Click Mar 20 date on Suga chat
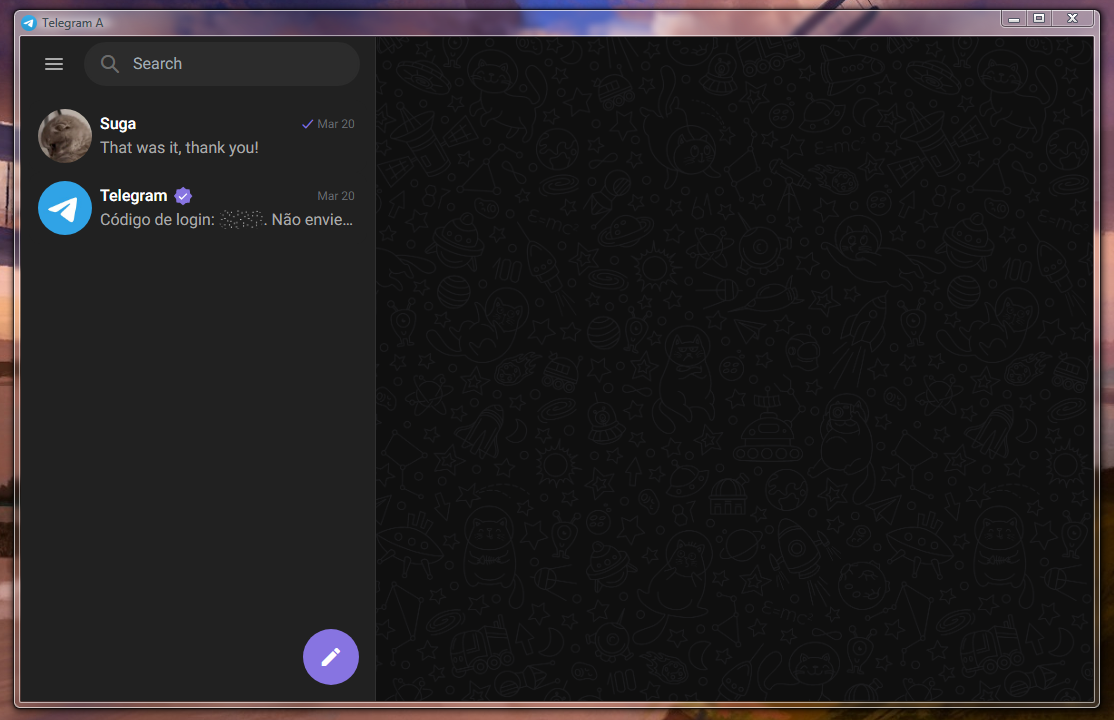Viewport: 1114px width, 720px height. 336,124
